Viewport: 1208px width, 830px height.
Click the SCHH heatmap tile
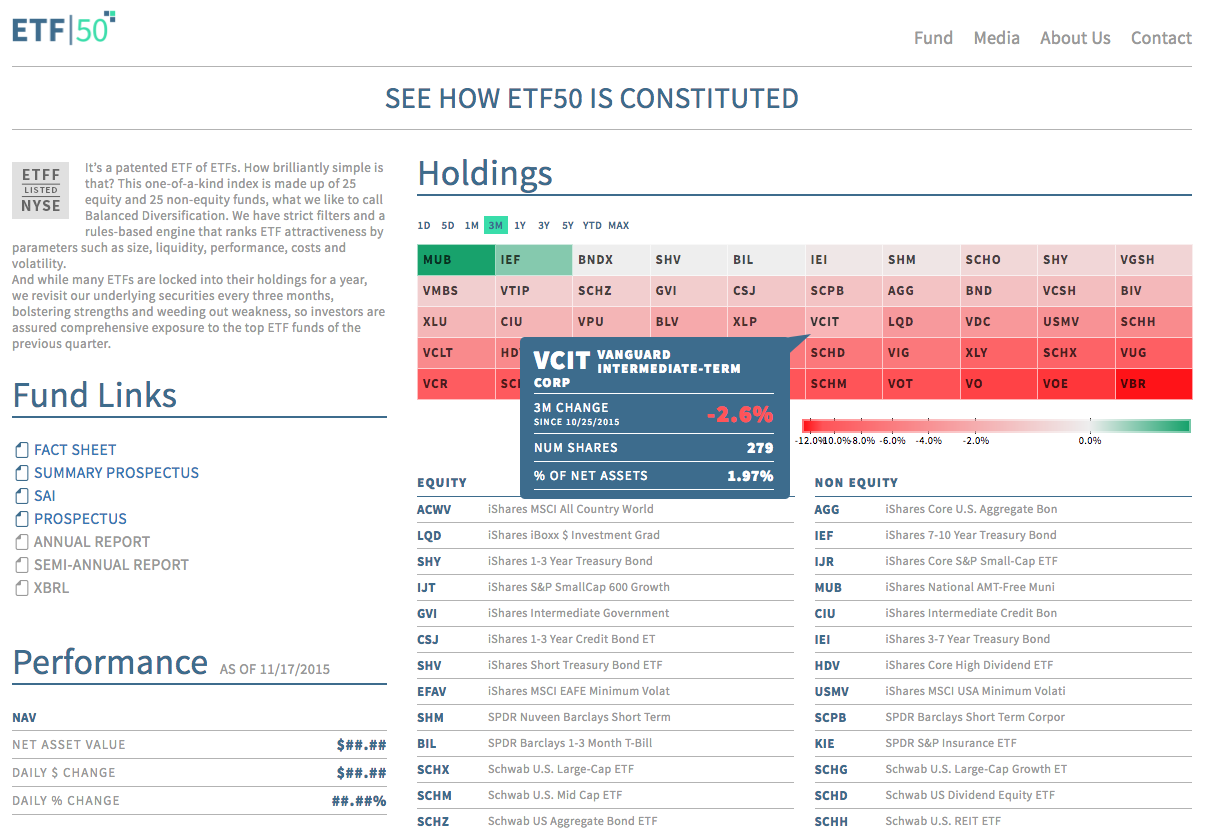coord(1153,322)
